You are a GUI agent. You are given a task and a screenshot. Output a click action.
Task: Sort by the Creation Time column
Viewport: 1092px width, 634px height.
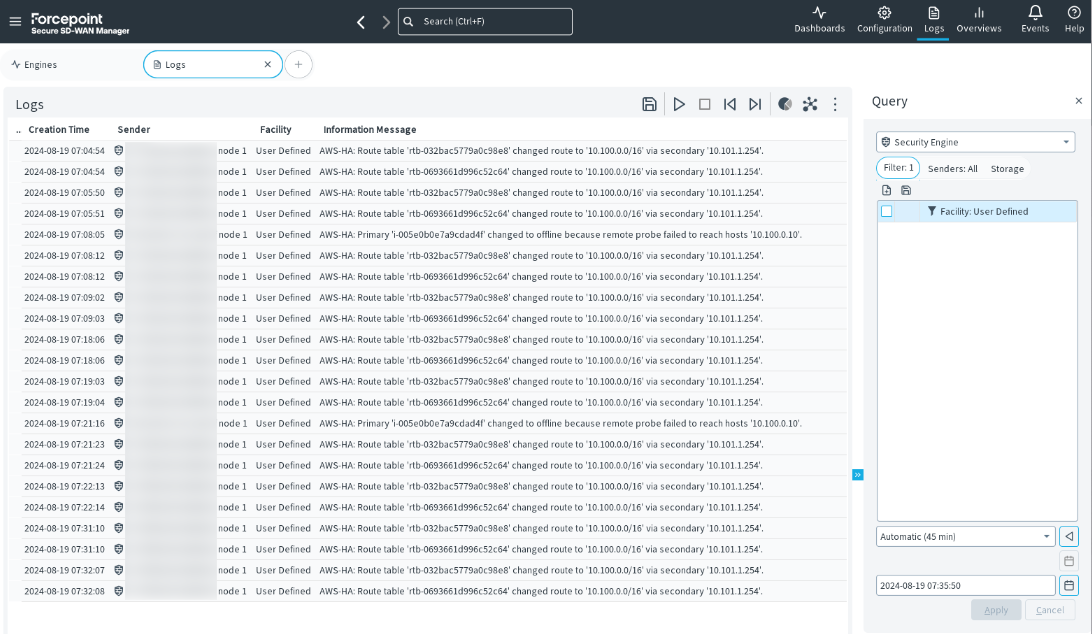click(x=58, y=130)
